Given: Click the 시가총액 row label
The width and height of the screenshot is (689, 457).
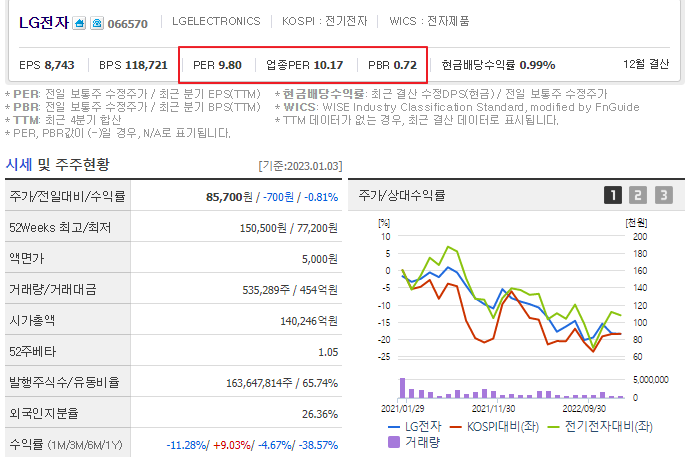Looking at the screenshot, I should (x=32, y=320).
